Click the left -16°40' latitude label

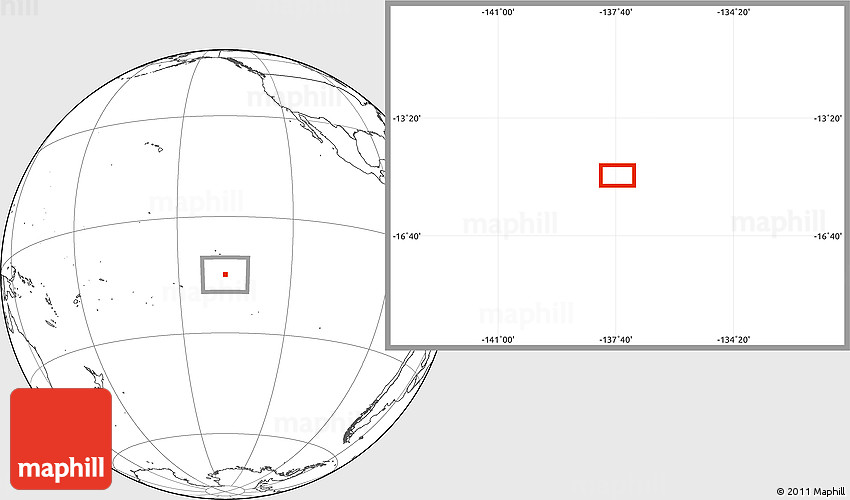click(407, 236)
